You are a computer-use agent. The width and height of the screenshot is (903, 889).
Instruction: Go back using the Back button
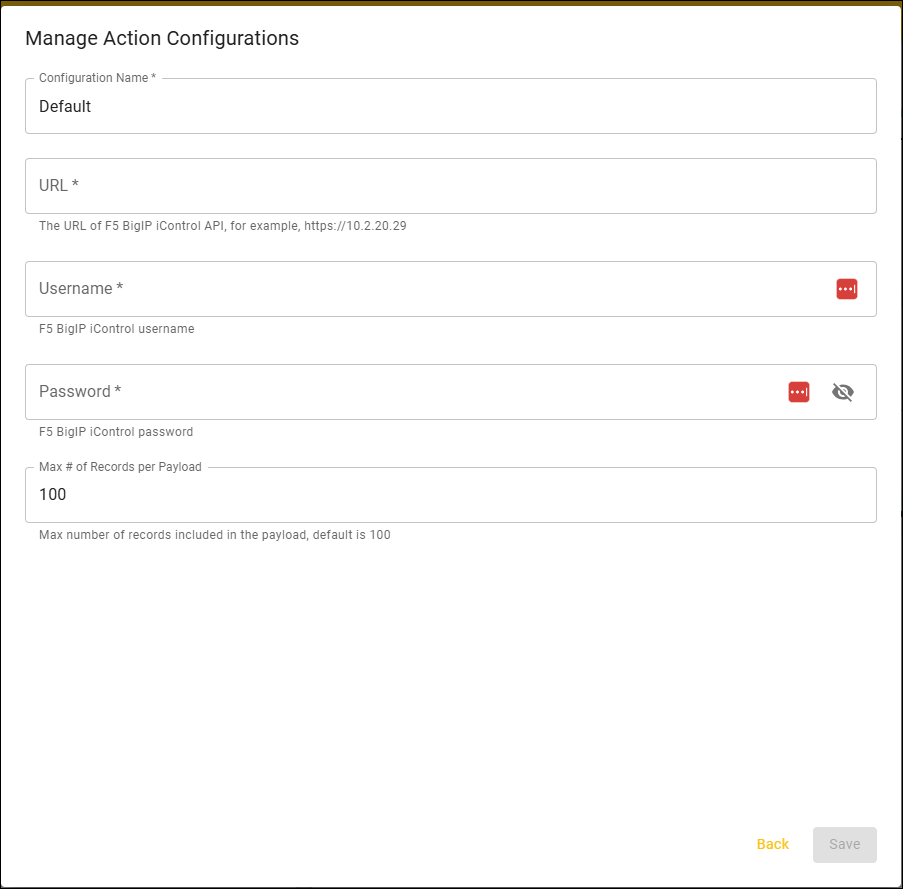(772, 844)
